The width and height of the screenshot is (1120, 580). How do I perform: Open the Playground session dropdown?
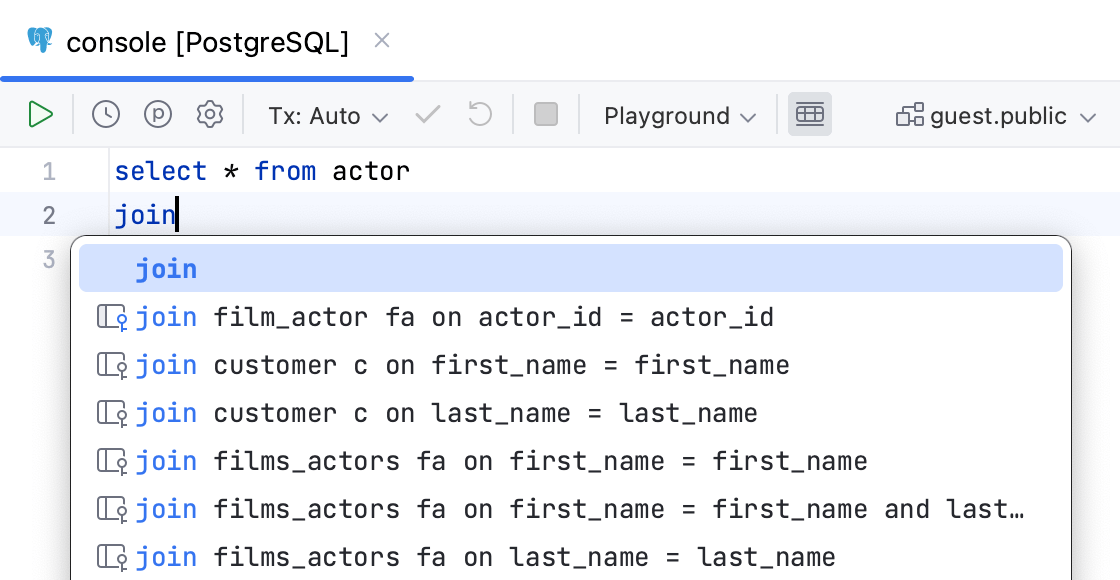679,114
